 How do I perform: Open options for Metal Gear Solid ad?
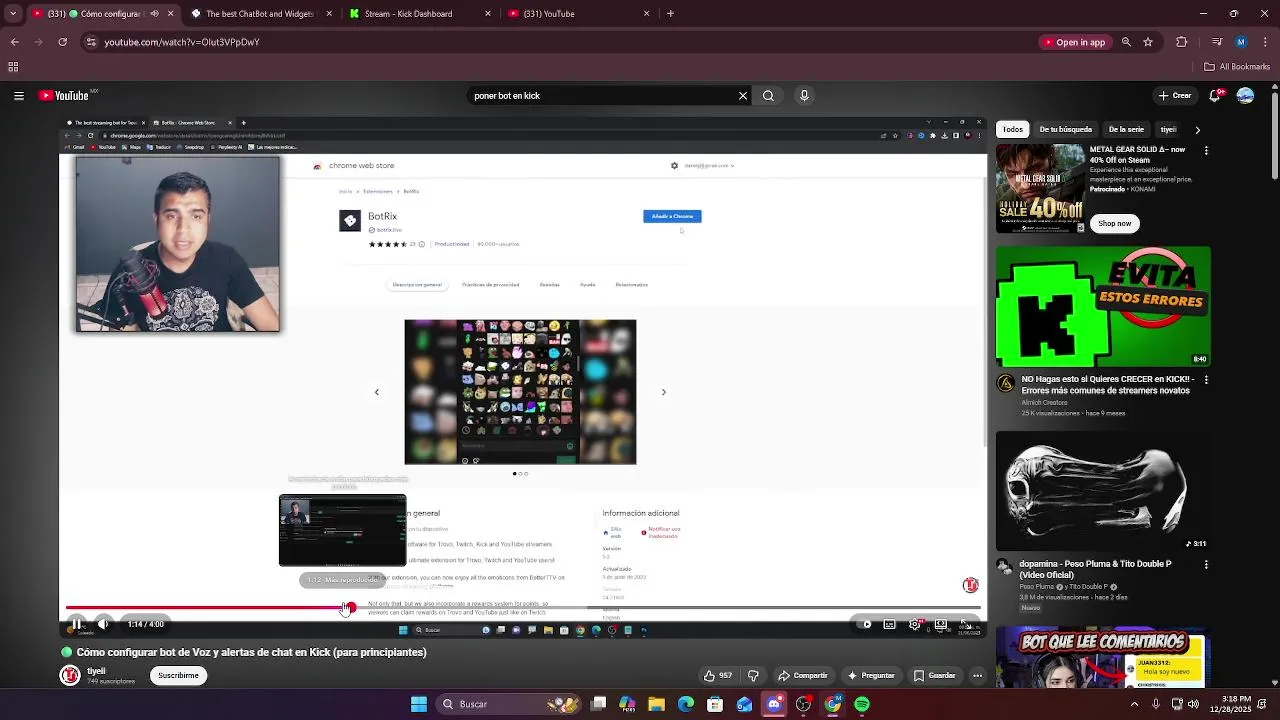(1206, 150)
